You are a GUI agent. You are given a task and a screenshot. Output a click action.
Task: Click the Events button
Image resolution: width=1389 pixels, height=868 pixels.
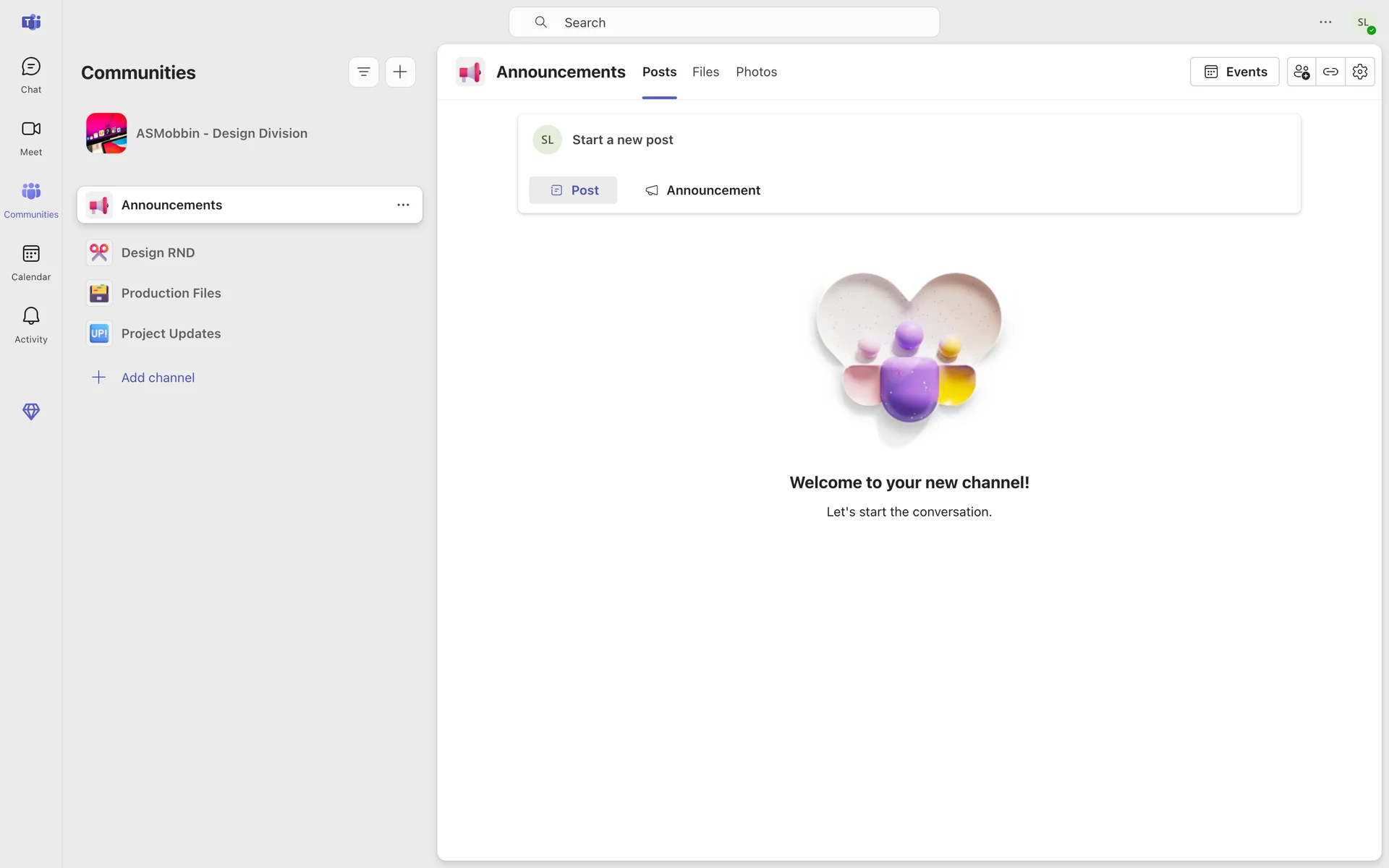[x=1235, y=72]
